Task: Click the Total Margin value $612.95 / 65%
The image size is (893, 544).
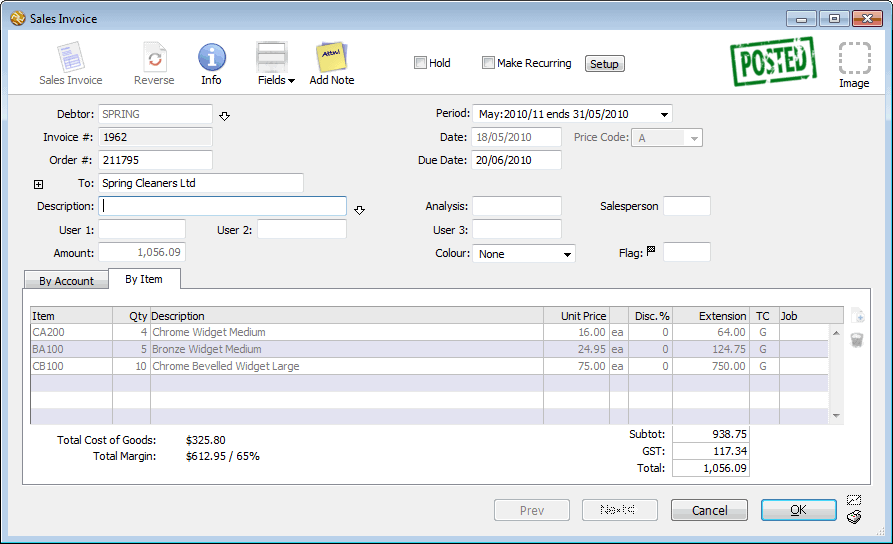Action: 223,456
